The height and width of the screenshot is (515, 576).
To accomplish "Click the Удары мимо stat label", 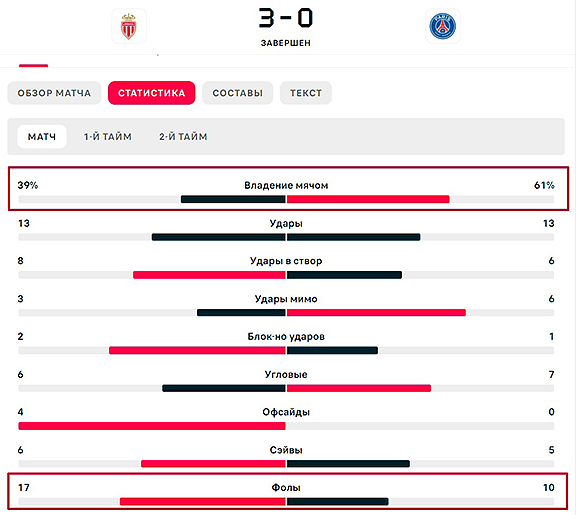I will [286, 299].
